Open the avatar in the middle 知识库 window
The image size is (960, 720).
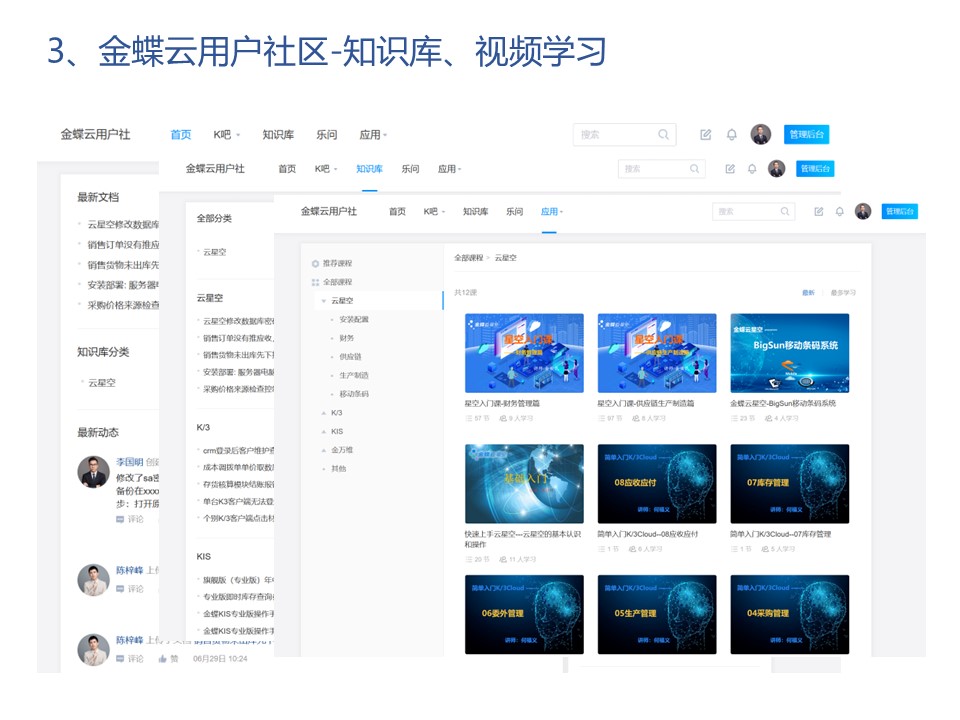click(x=776, y=169)
